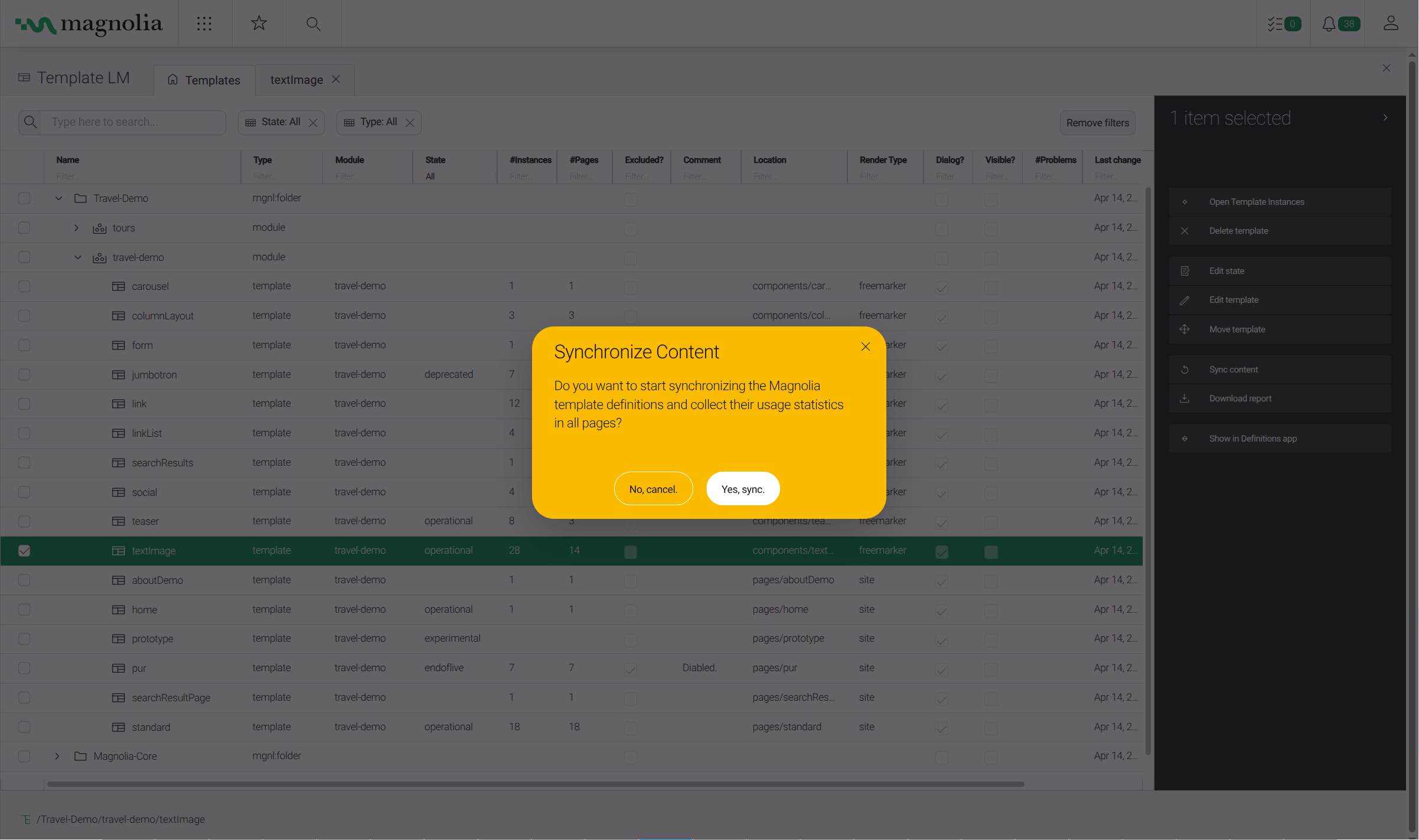Viewport: 1419px width, 840px height.
Task: Open the search magnifier in header
Action: [x=314, y=24]
